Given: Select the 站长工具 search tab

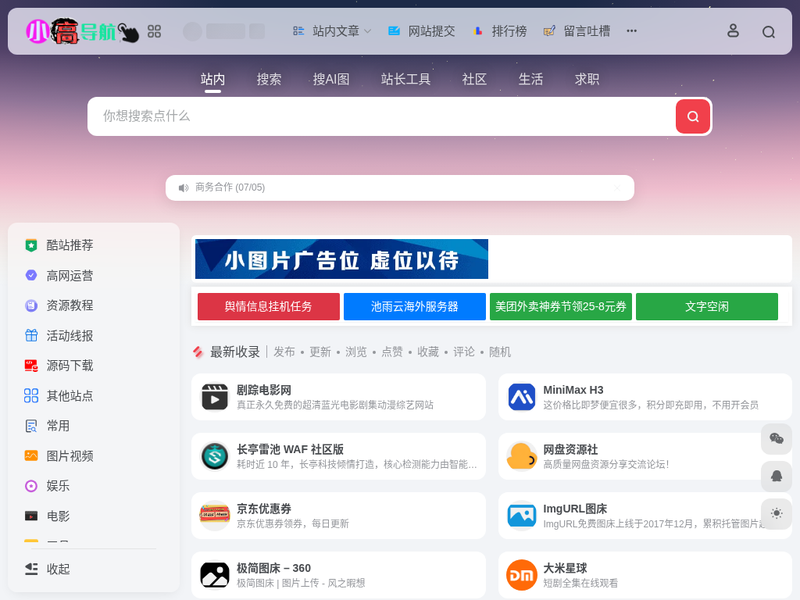Looking at the screenshot, I should pyautogui.click(x=406, y=79).
